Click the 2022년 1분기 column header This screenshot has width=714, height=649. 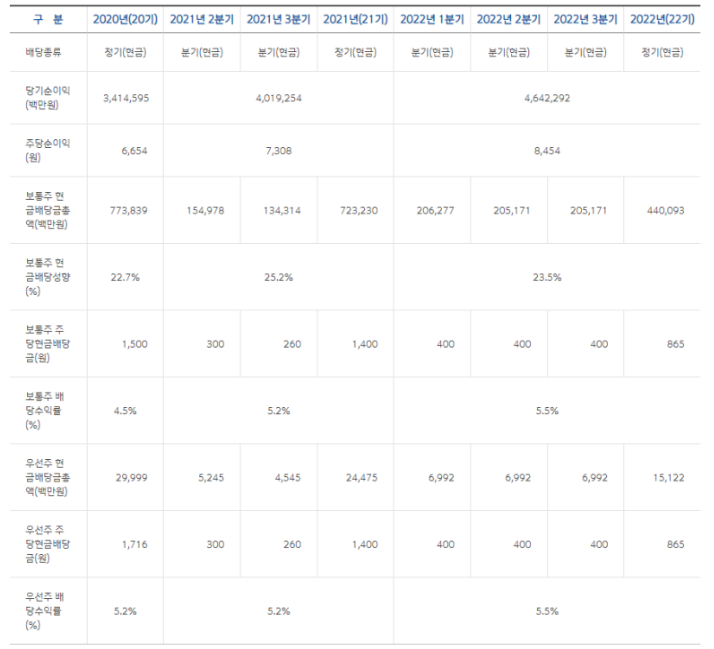tap(432, 20)
